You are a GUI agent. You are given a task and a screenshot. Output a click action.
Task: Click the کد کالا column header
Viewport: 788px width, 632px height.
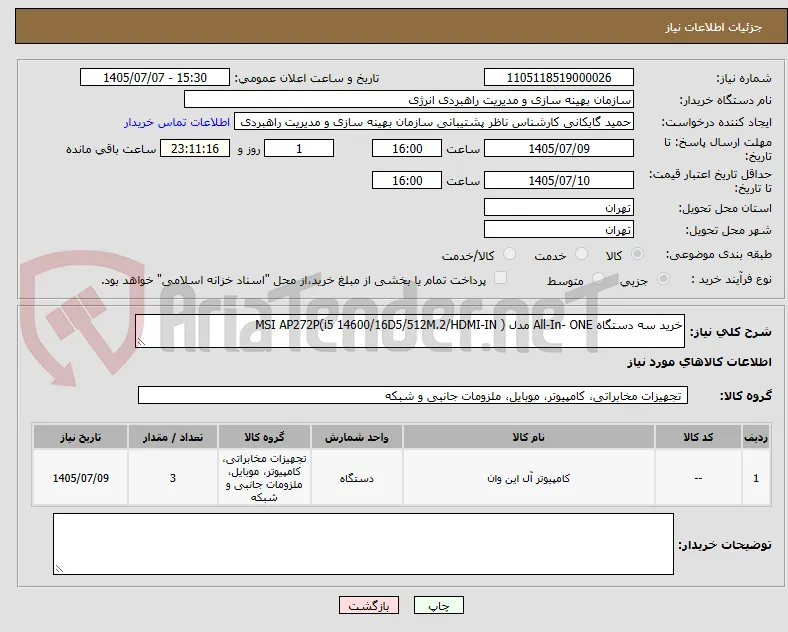[698, 437]
